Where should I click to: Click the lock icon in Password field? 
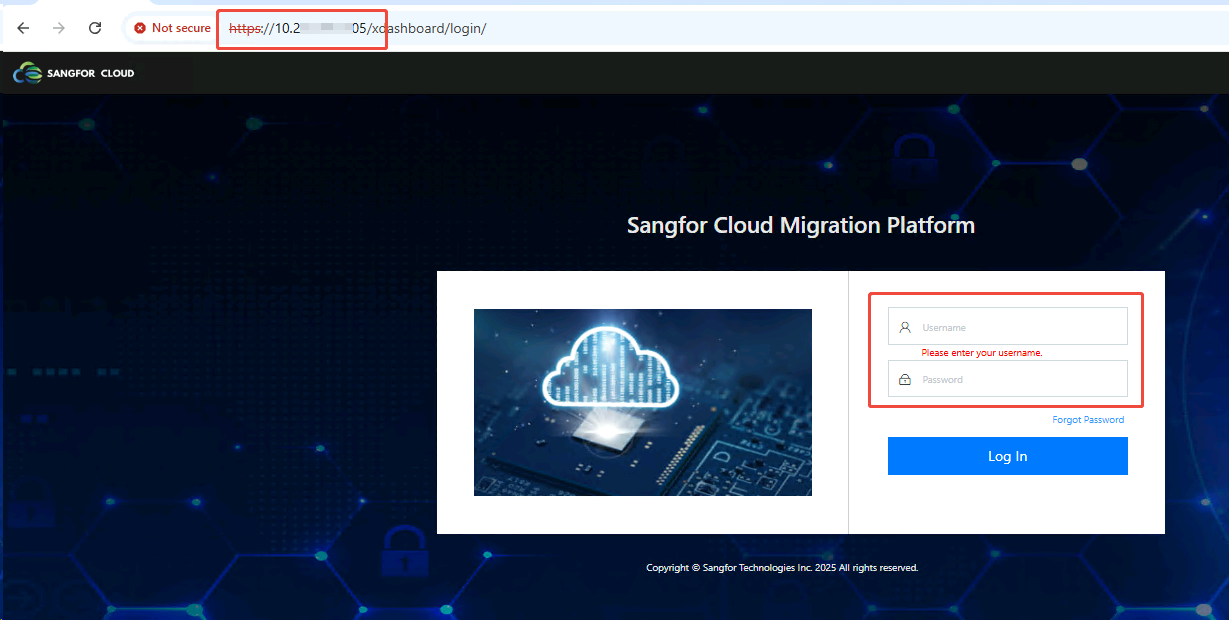905,379
